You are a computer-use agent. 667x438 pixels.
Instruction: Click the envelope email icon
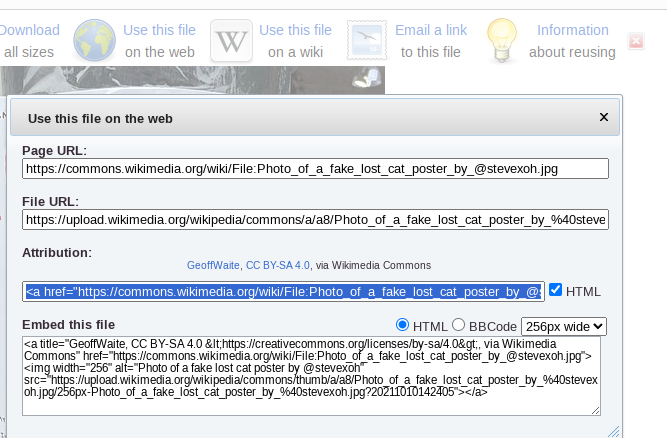coord(367,41)
